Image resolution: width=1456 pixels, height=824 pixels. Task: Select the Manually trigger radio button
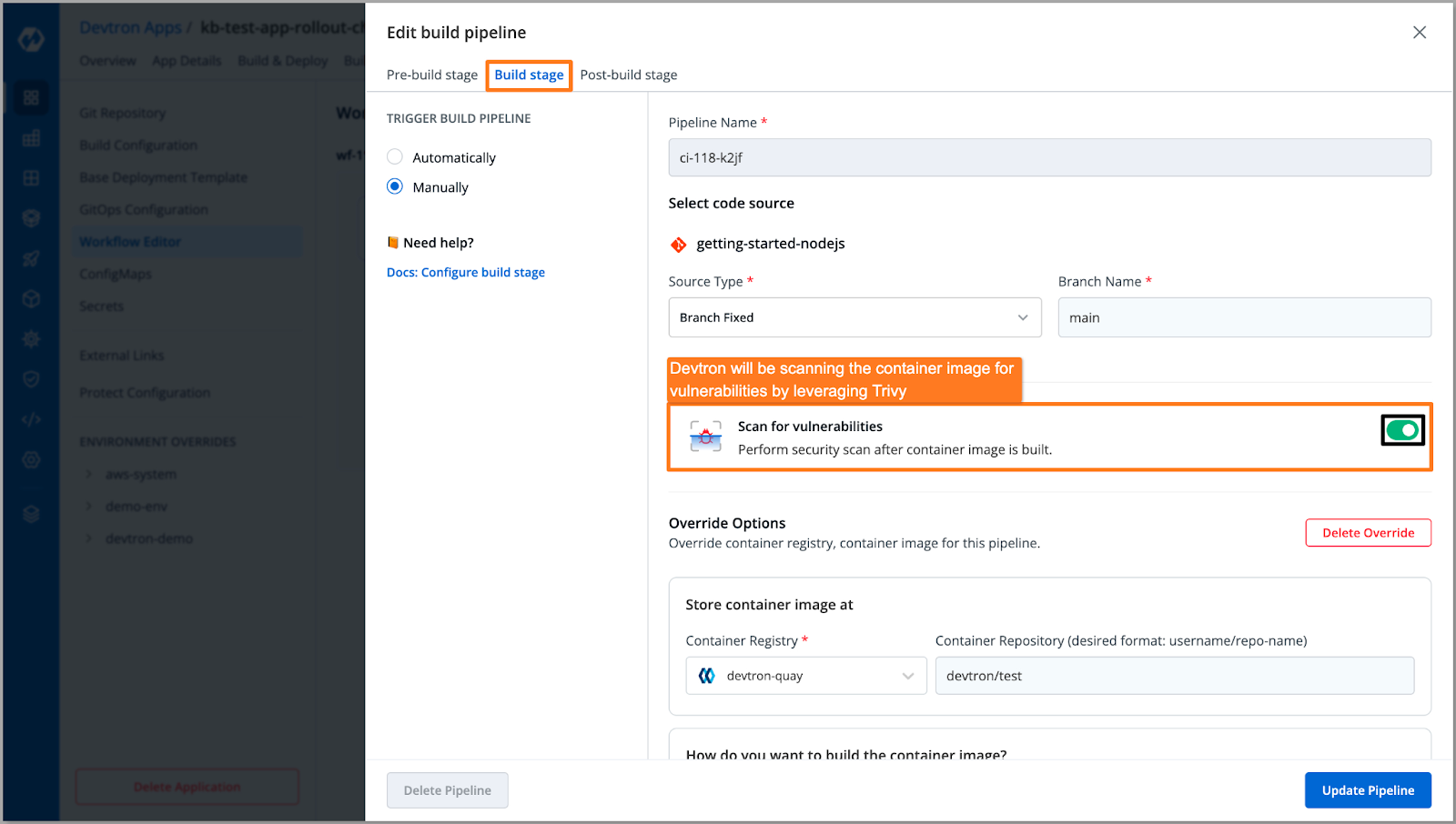point(395,186)
